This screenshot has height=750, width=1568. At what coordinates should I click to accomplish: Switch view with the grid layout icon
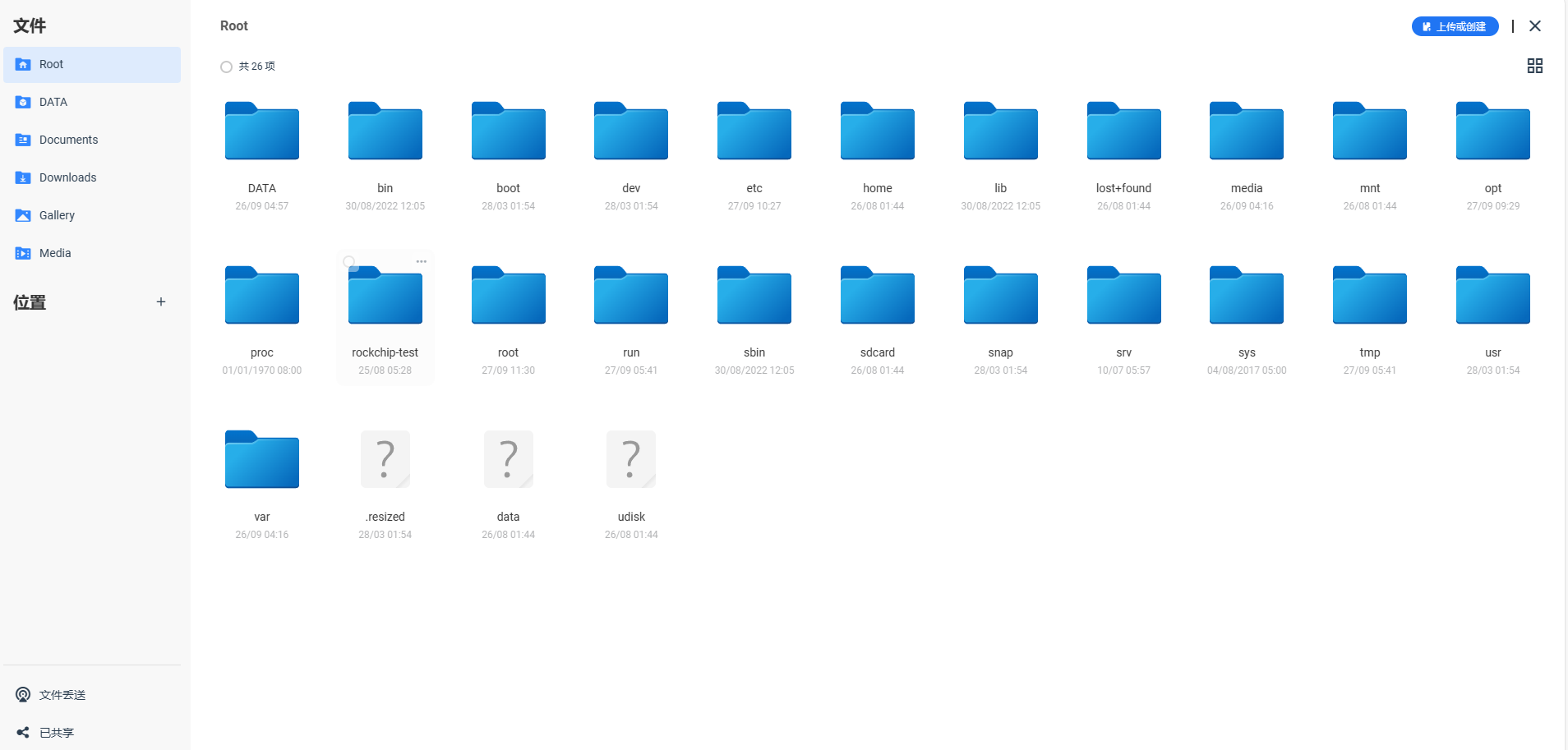[1534, 66]
